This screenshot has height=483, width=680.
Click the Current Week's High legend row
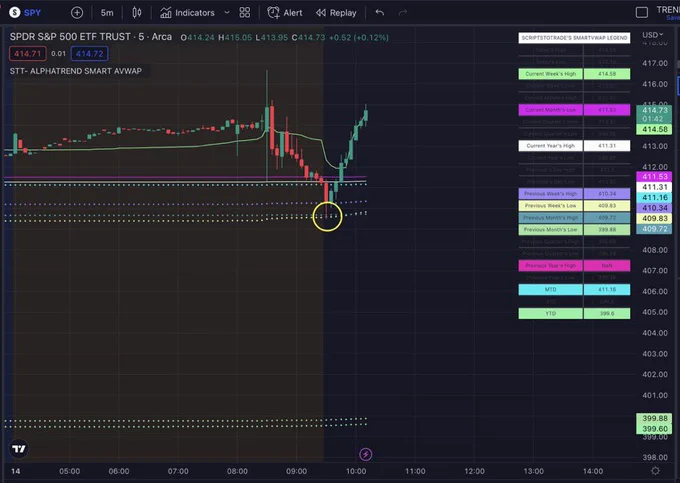pyautogui.click(x=574, y=74)
